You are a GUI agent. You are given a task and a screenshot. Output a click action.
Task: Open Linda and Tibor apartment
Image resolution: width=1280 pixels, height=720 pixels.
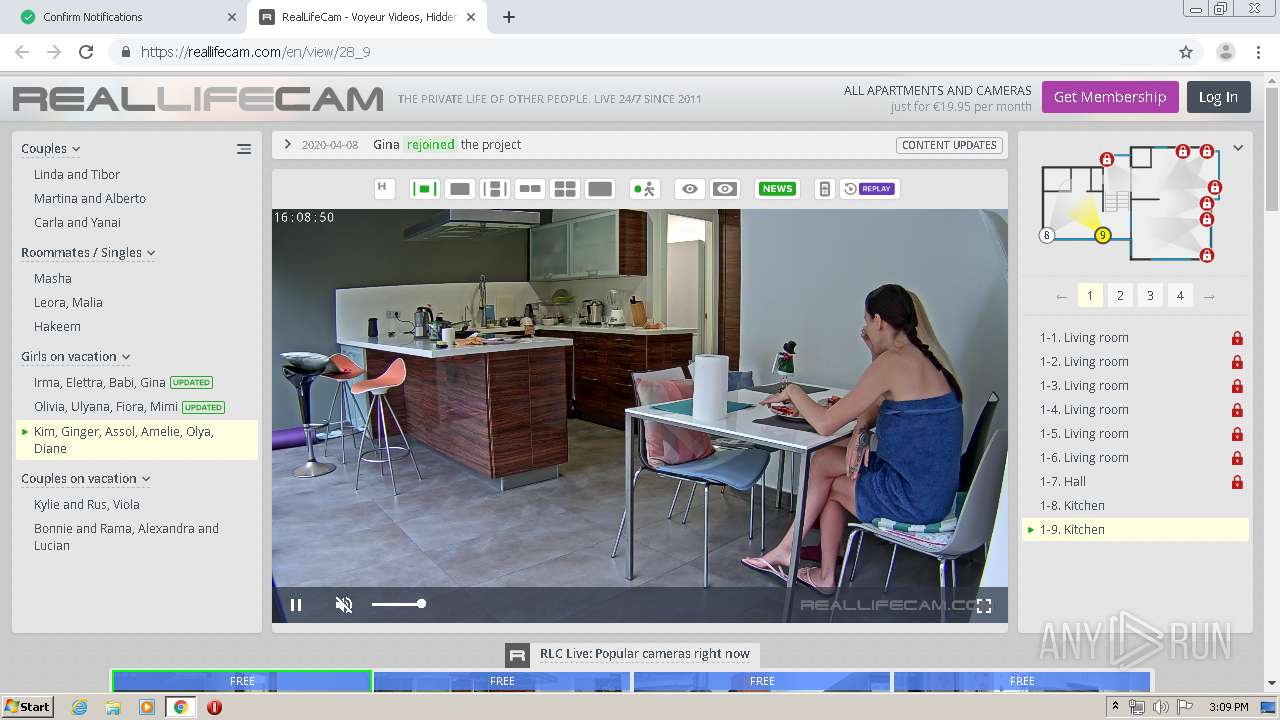point(77,175)
